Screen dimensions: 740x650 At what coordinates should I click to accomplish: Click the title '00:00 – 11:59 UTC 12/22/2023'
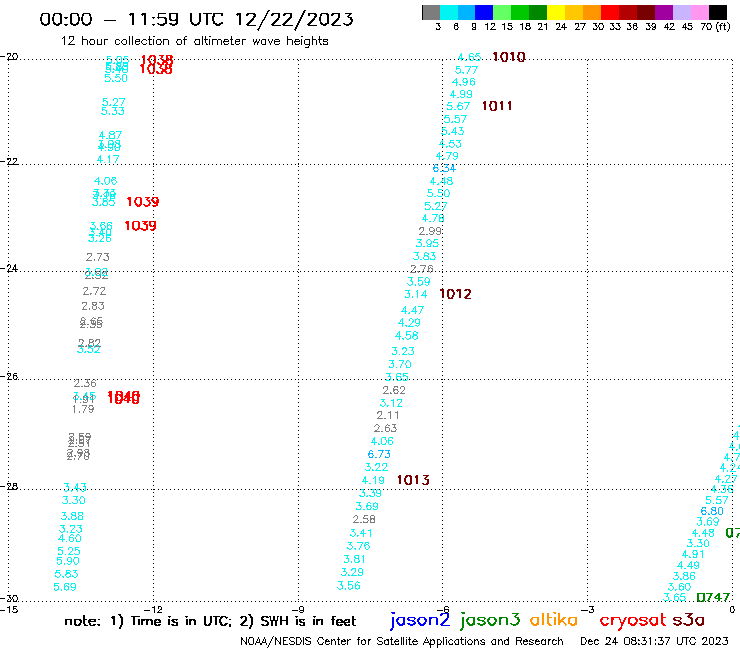(196, 19)
